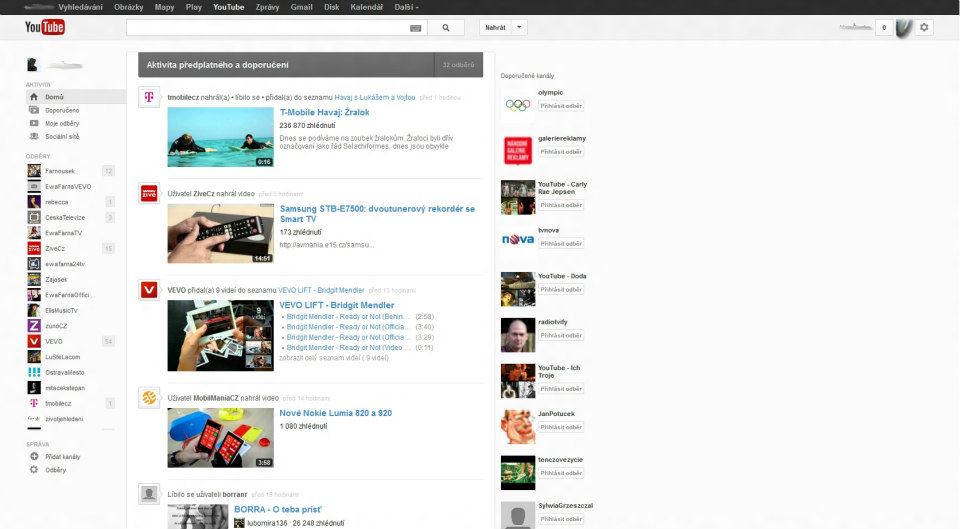The height and width of the screenshot is (529, 960).
Task: Open Zprávy in the top bar
Action: coord(267,7)
